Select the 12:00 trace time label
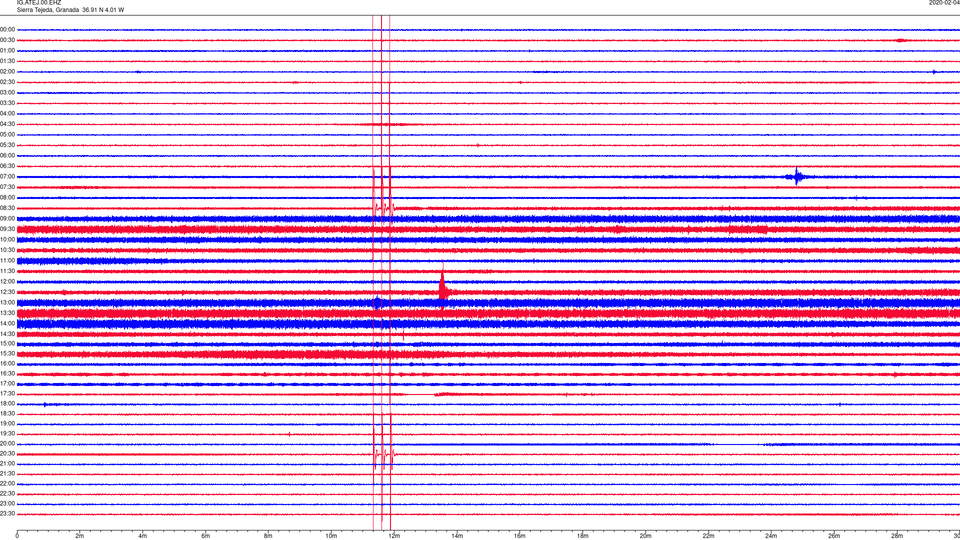The width and height of the screenshot is (960, 540). (x=8, y=282)
